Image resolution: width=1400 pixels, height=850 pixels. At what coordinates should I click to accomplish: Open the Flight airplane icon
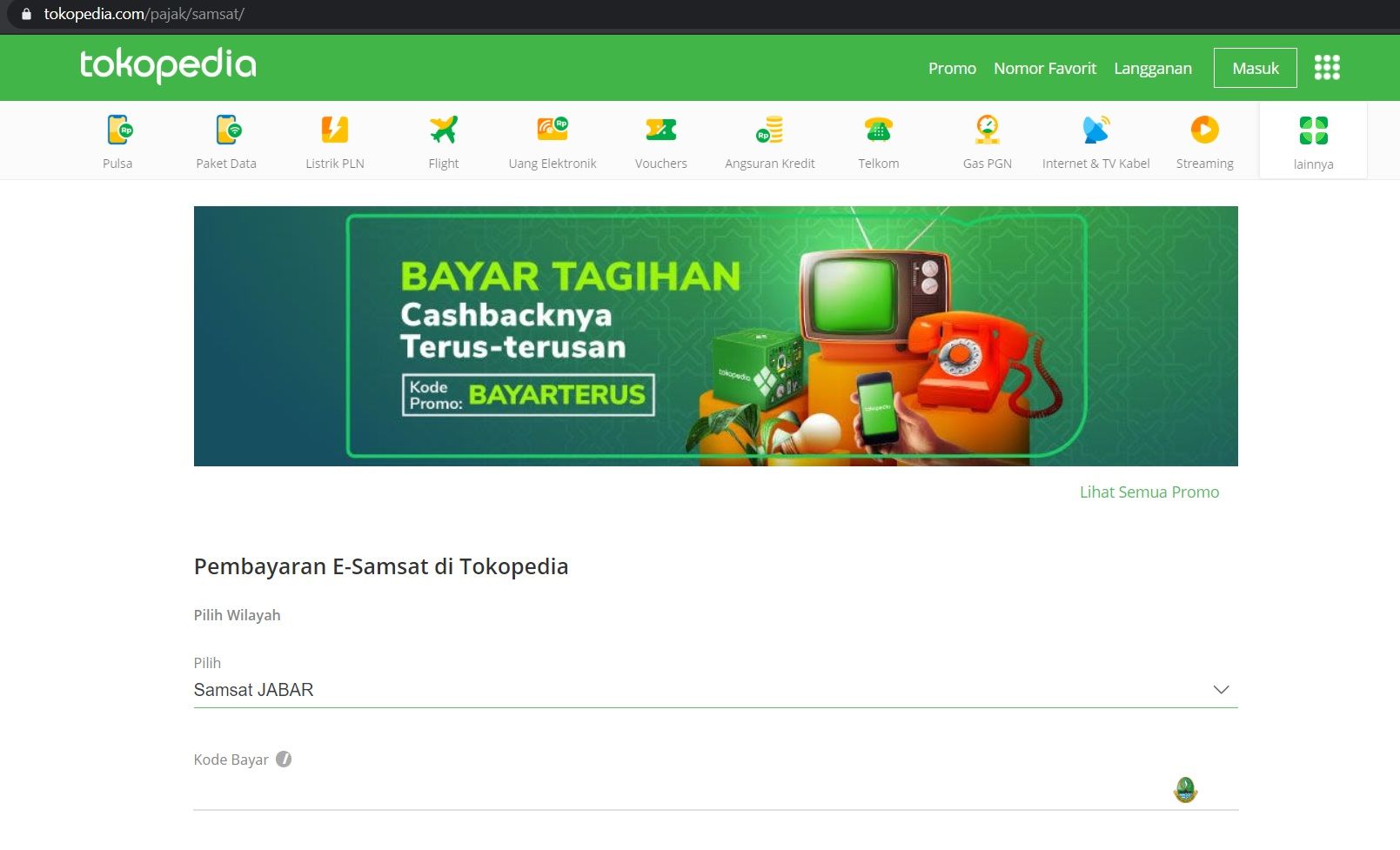[x=444, y=130]
